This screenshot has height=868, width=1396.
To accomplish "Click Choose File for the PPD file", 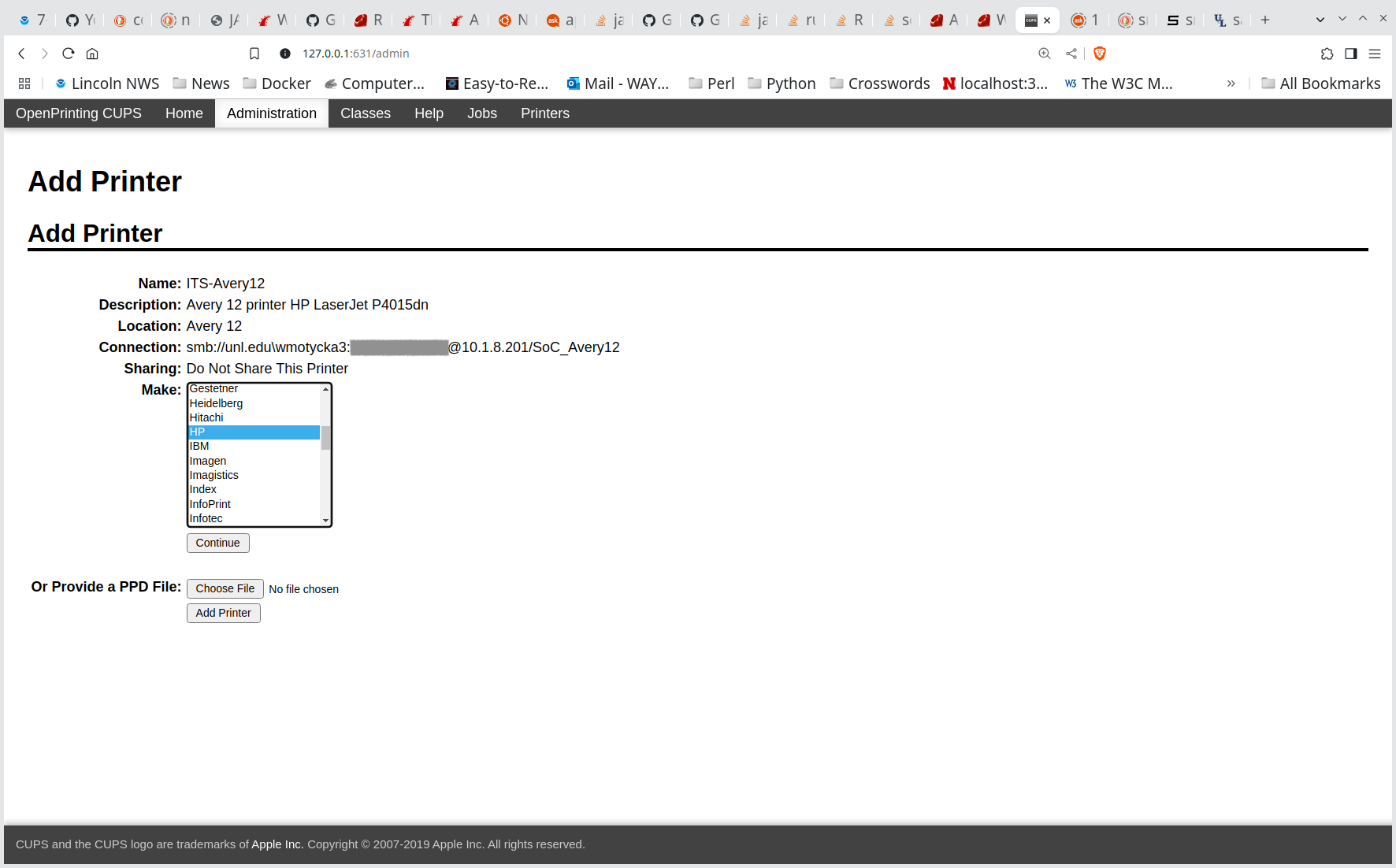I will tap(225, 588).
